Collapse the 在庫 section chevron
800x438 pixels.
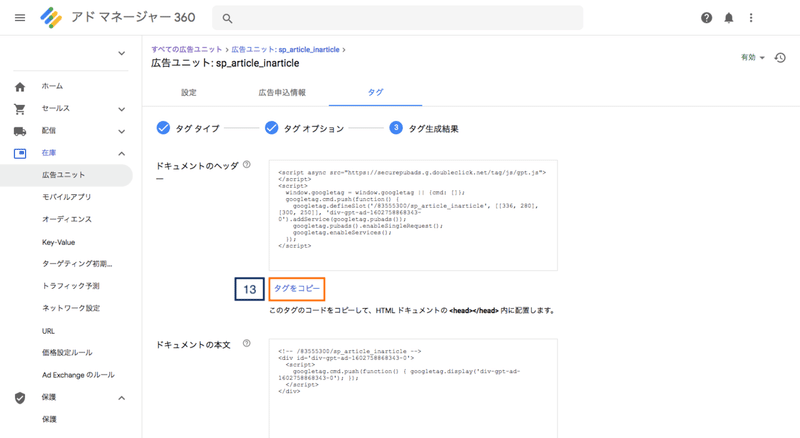click(x=121, y=154)
